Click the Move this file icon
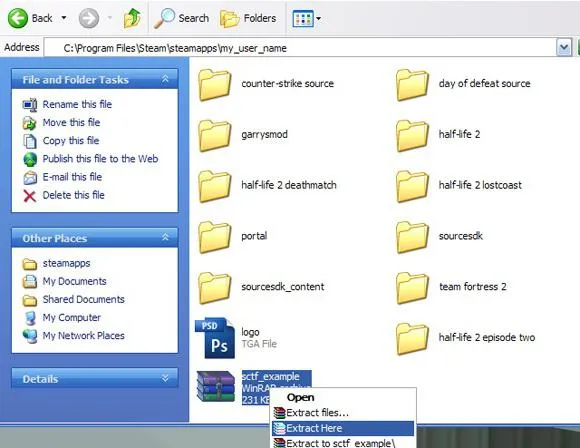The height and width of the screenshot is (448, 580). tap(30, 123)
